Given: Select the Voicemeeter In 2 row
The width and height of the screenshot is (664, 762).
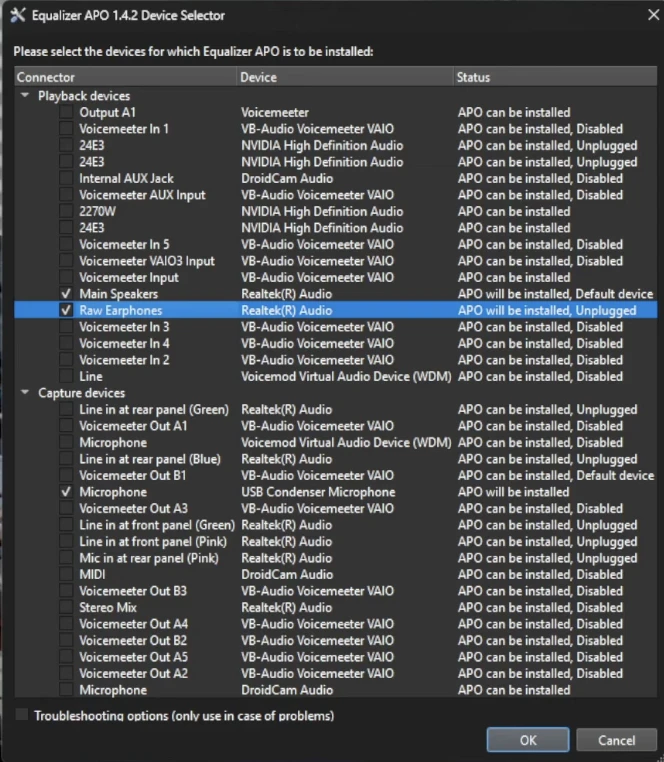Looking at the screenshot, I should click(x=336, y=360).
